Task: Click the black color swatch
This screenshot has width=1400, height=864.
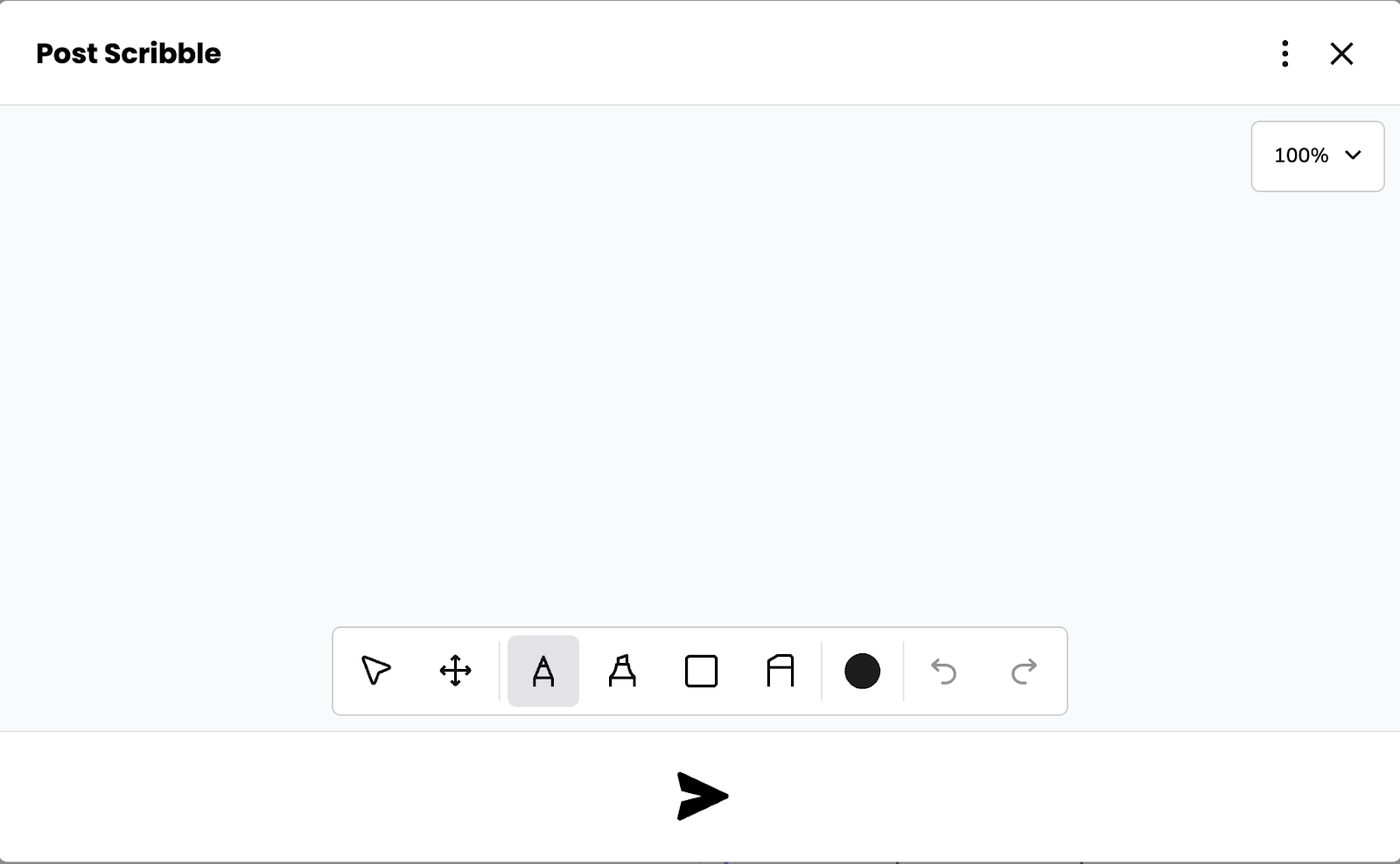Action: pyautogui.click(x=862, y=671)
